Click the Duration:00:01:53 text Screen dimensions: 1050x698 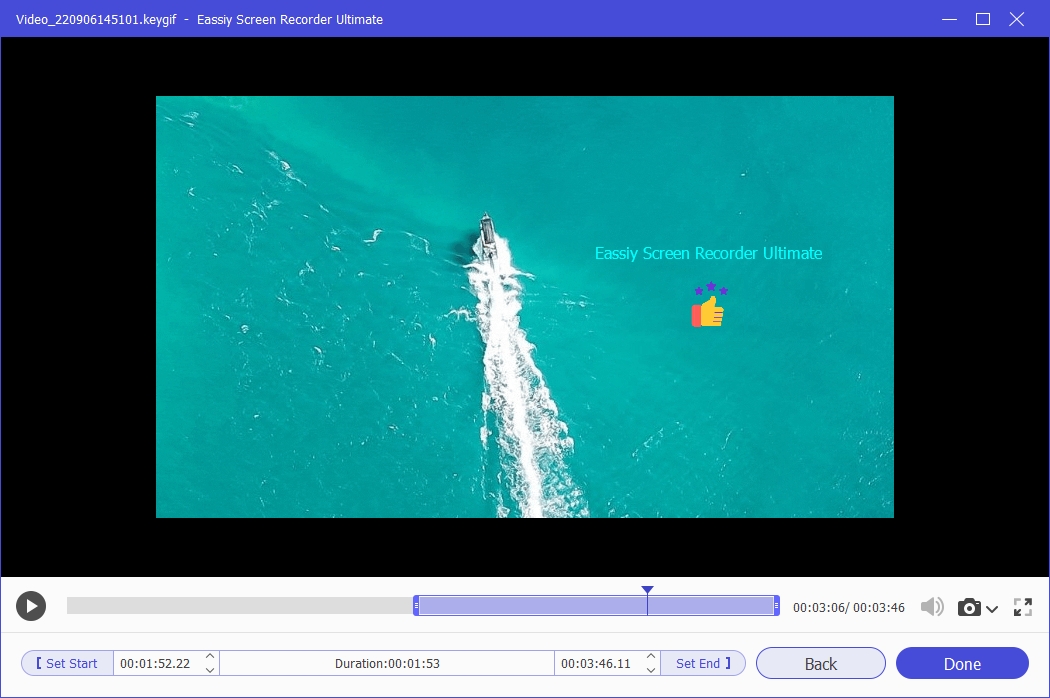(387, 663)
